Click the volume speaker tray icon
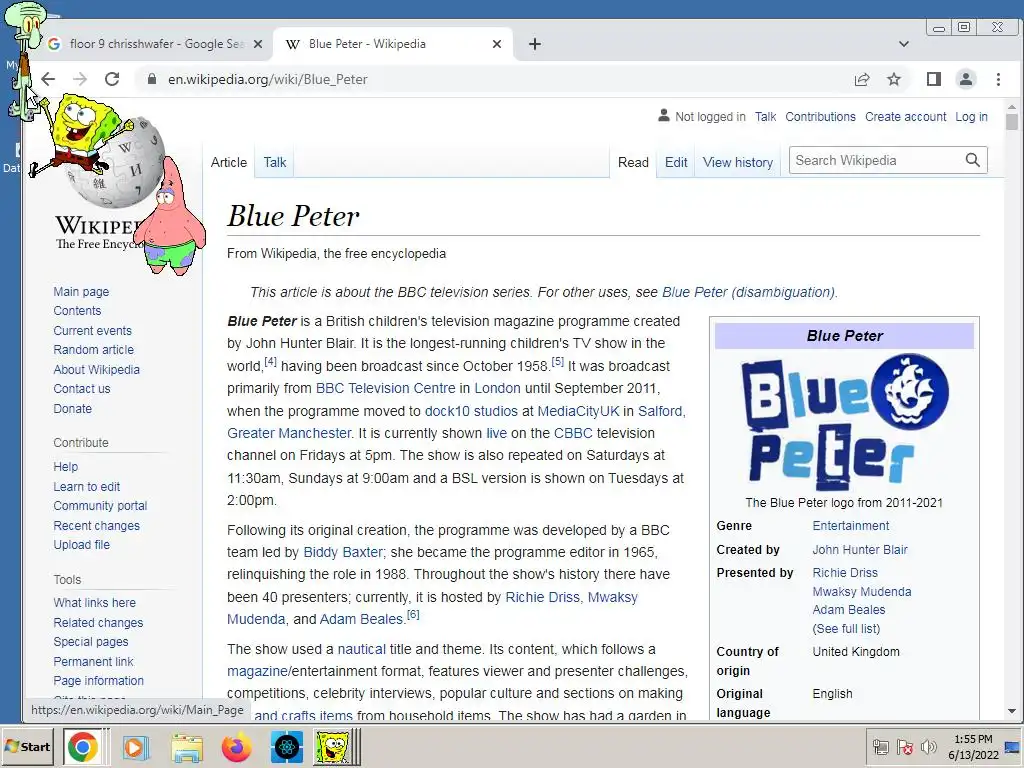Image resolution: width=1024 pixels, height=768 pixels. (928, 746)
